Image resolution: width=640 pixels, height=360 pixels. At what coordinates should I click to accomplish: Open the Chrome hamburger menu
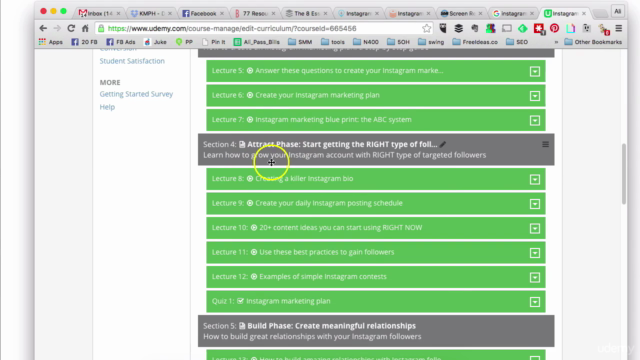click(x=619, y=28)
